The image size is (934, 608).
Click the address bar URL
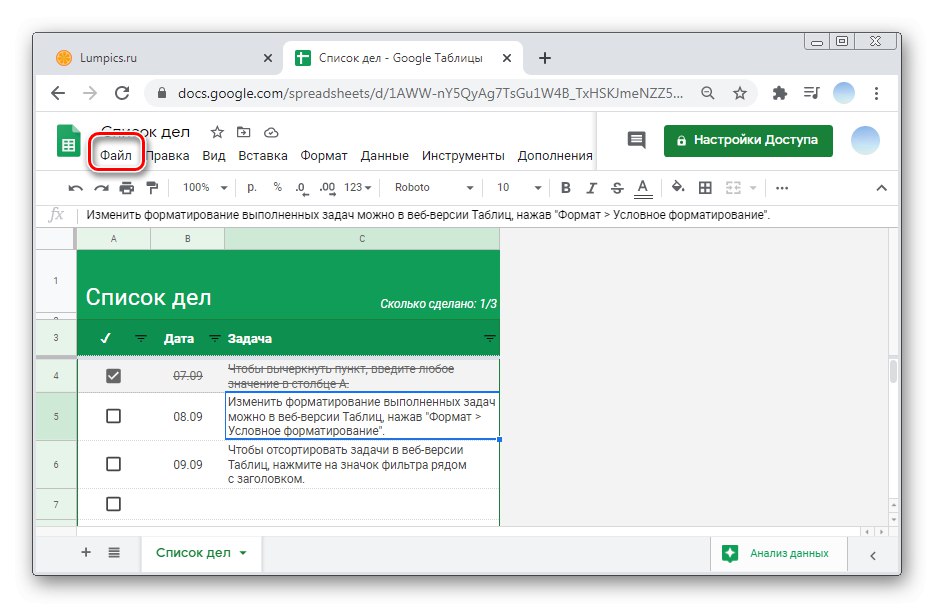pos(430,93)
